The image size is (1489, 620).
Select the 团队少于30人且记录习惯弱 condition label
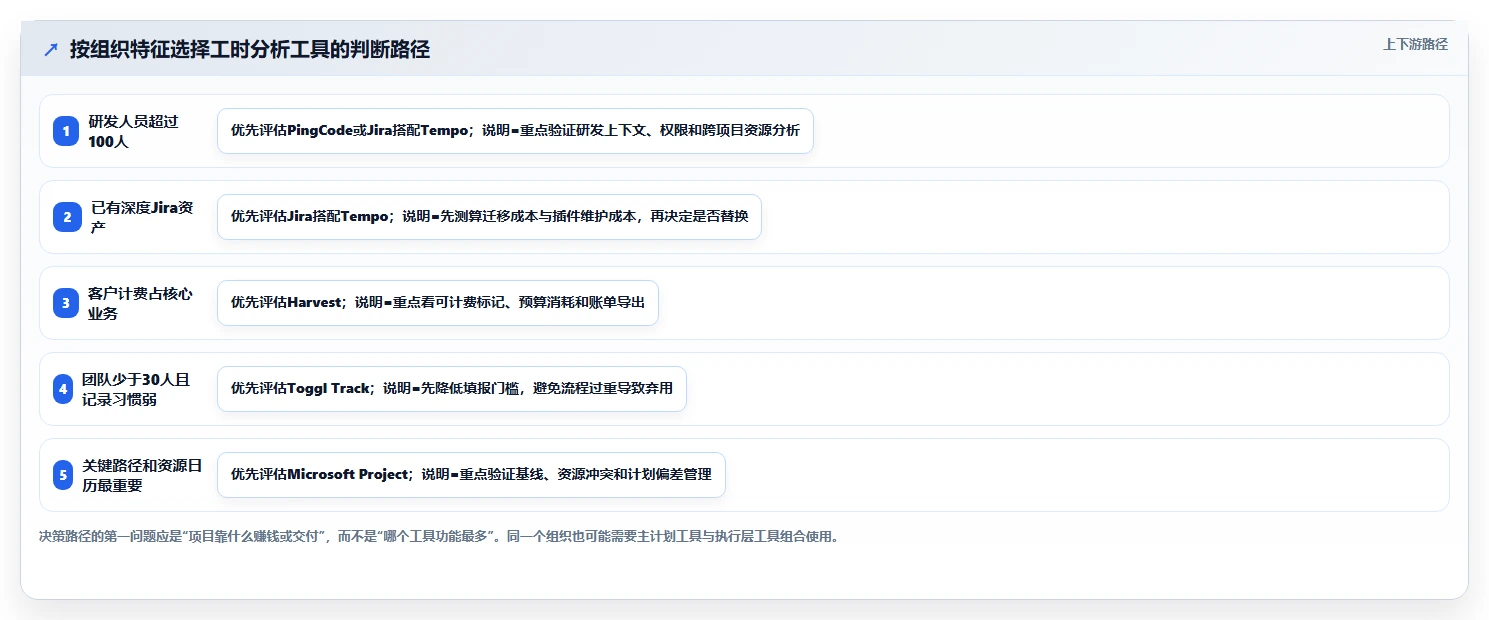tap(136, 389)
